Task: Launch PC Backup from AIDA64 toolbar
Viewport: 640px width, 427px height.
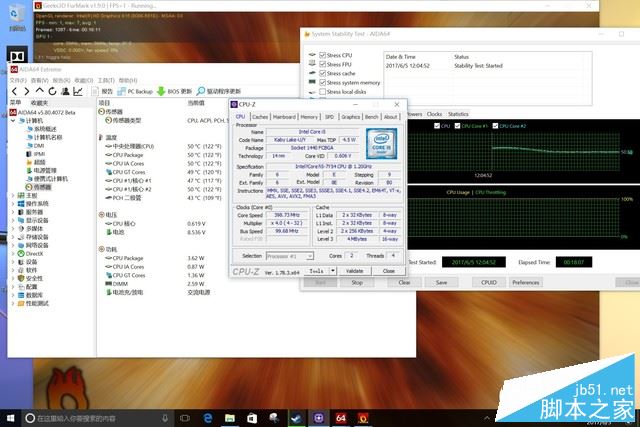Action: (135, 91)
